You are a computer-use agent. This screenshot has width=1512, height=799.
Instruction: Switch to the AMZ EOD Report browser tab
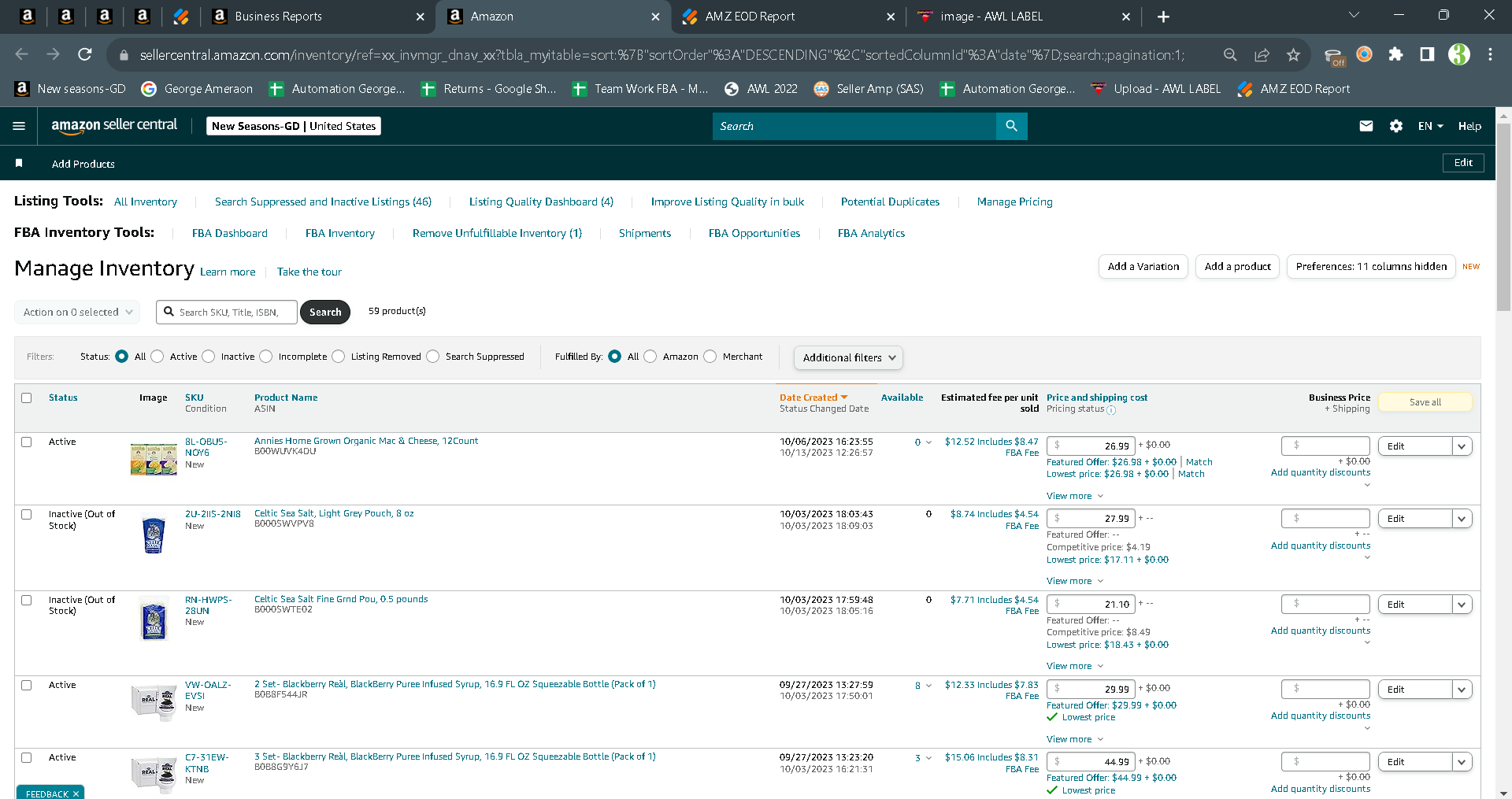[x=788, y=17]
